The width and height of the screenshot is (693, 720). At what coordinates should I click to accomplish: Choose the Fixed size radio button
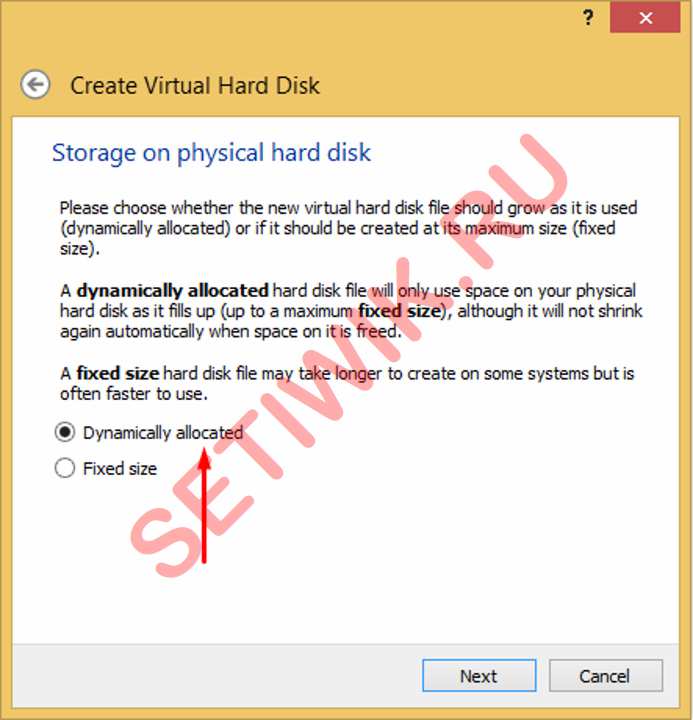(65, 468)
